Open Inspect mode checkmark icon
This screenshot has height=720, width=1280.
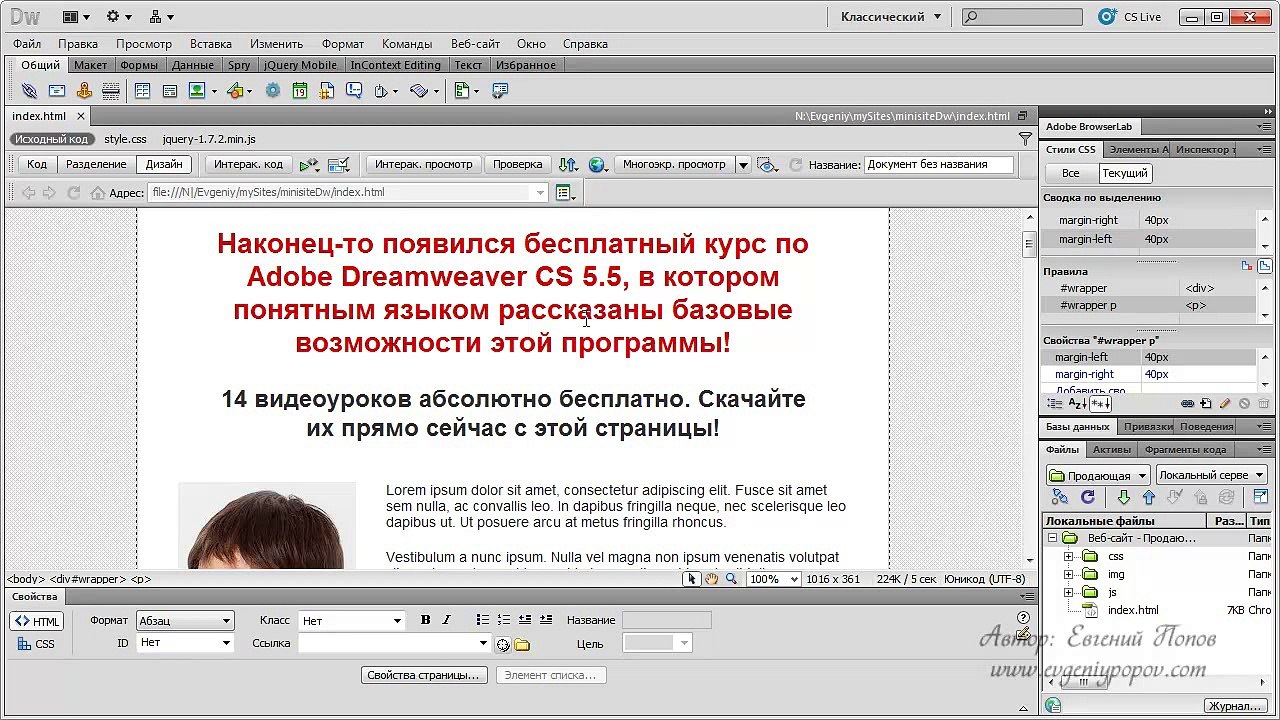click(339, 165)
